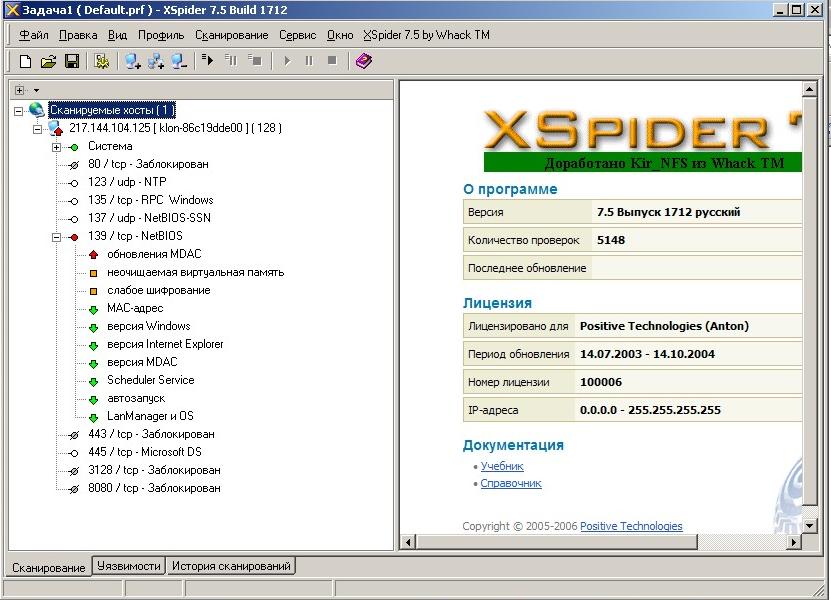Viewport: 831px width, 600px height.
Task: Click the Save floppy disk icon
Action: 72,61
